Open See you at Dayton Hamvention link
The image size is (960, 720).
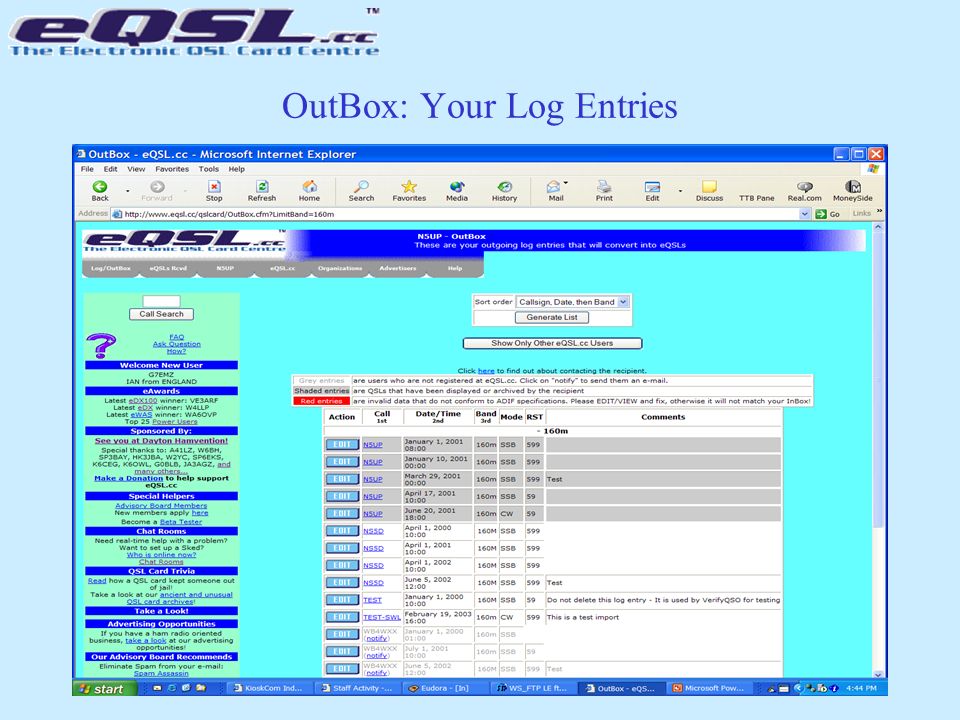(x=161, y=440)
